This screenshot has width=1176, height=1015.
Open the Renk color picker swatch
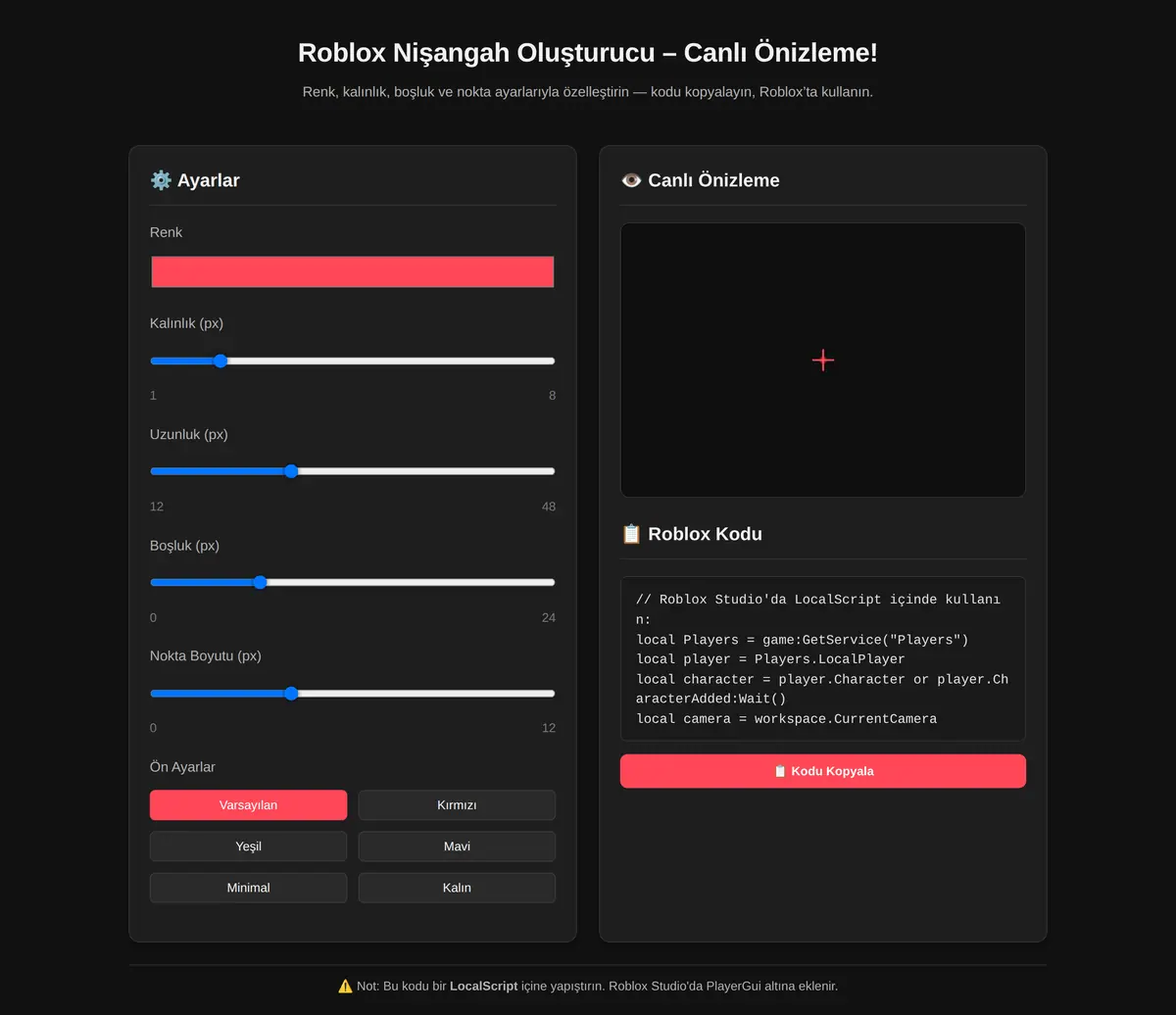point(353,271)
